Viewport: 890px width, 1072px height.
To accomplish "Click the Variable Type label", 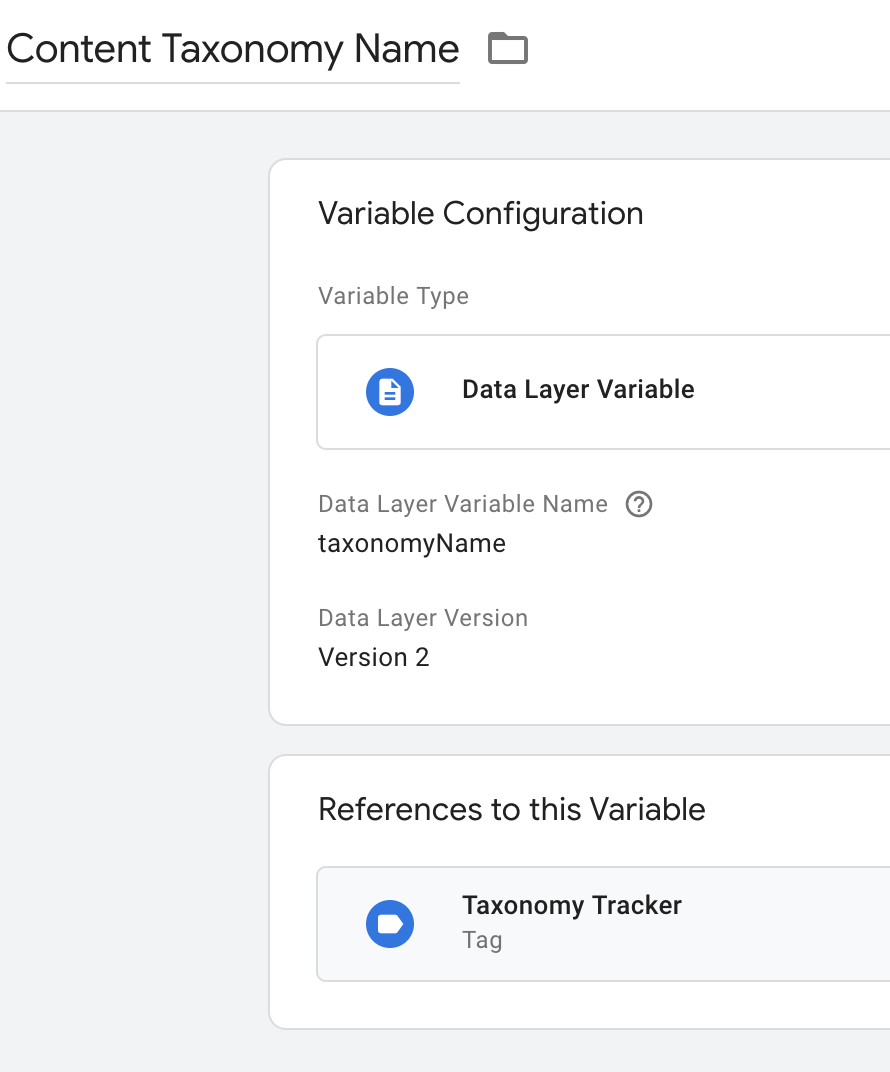I will pyautogui.click(x=393, y=296).
